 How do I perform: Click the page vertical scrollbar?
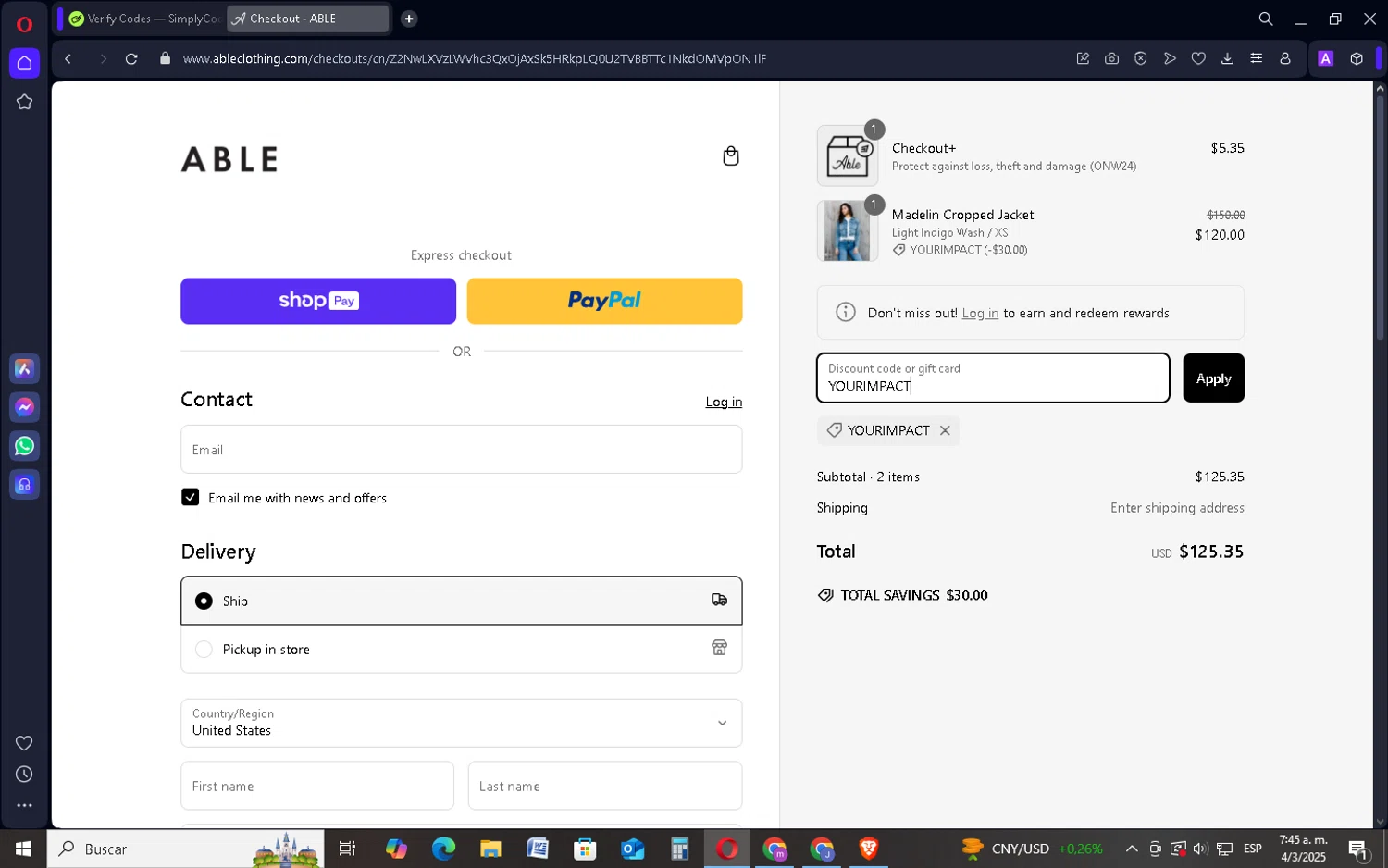tap(1380, 217)
